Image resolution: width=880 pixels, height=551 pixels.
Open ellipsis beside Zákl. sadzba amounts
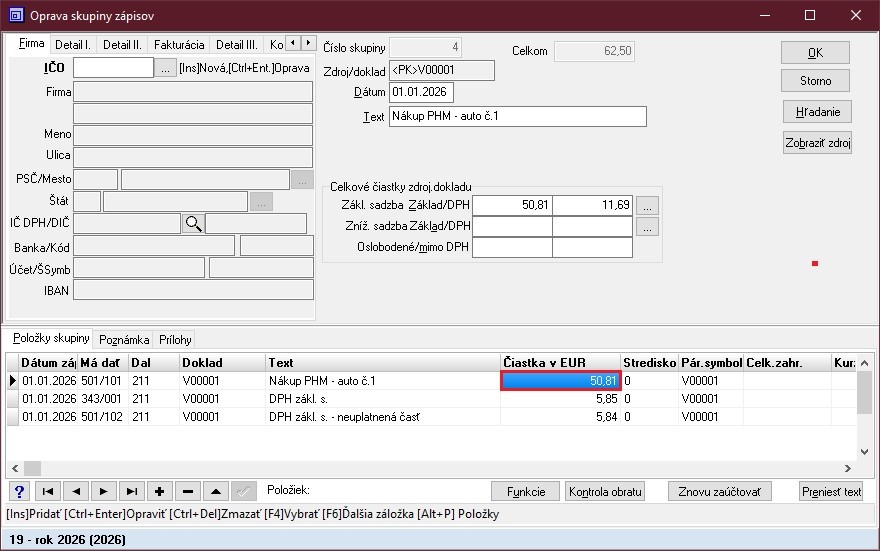coord(648,205)
